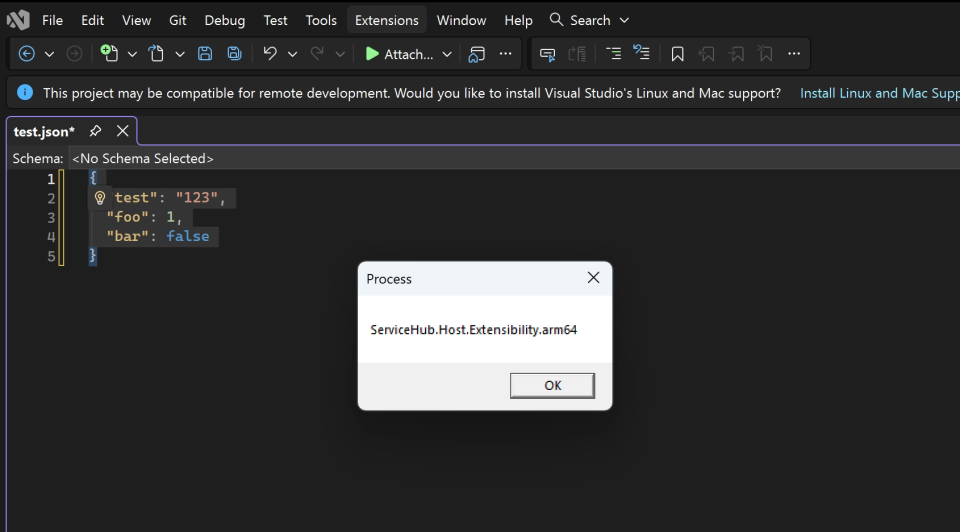
Task: Open the Tools menu
Action: [321, 20]
